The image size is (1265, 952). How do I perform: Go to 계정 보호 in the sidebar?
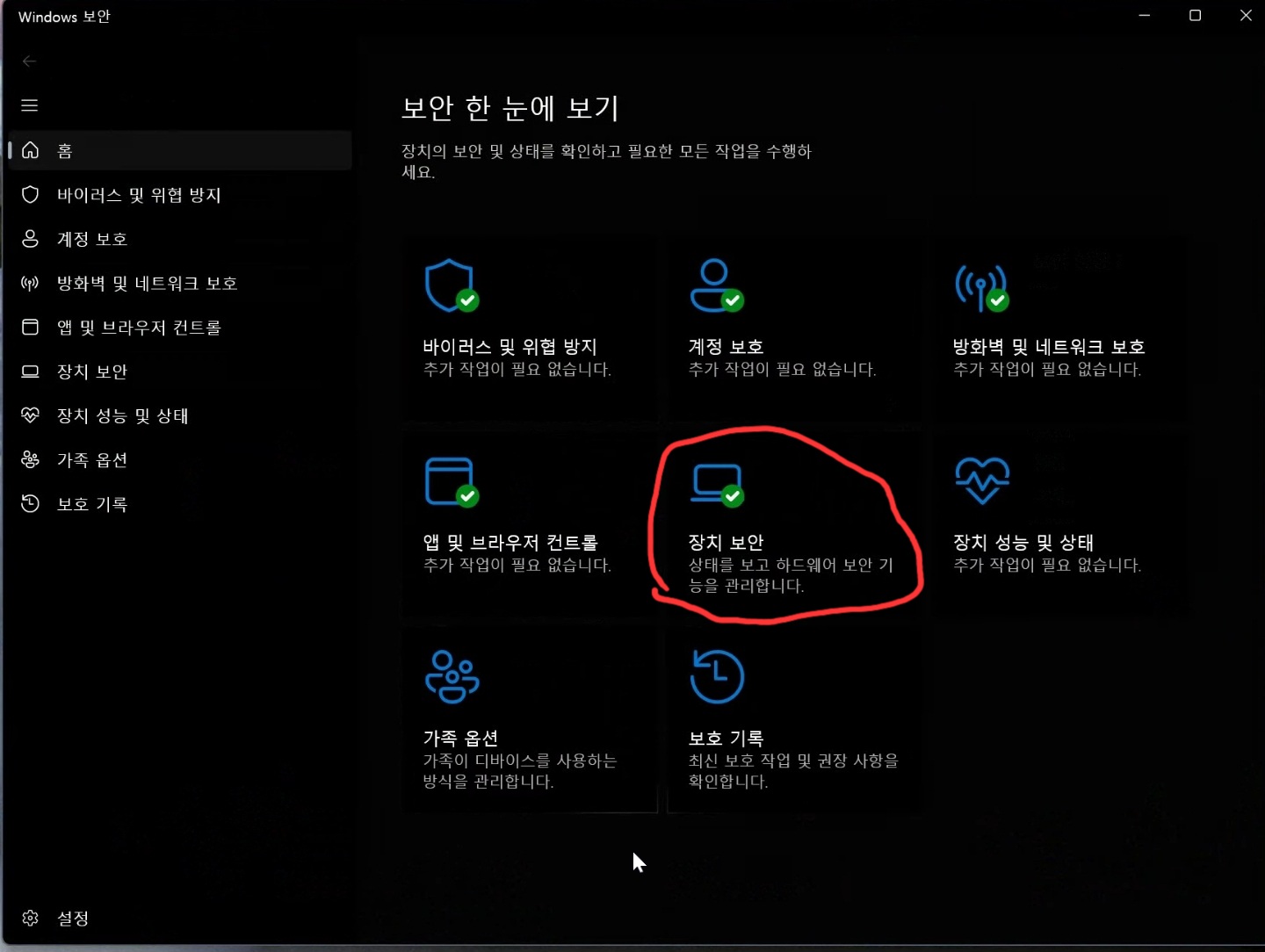point(92,239)
